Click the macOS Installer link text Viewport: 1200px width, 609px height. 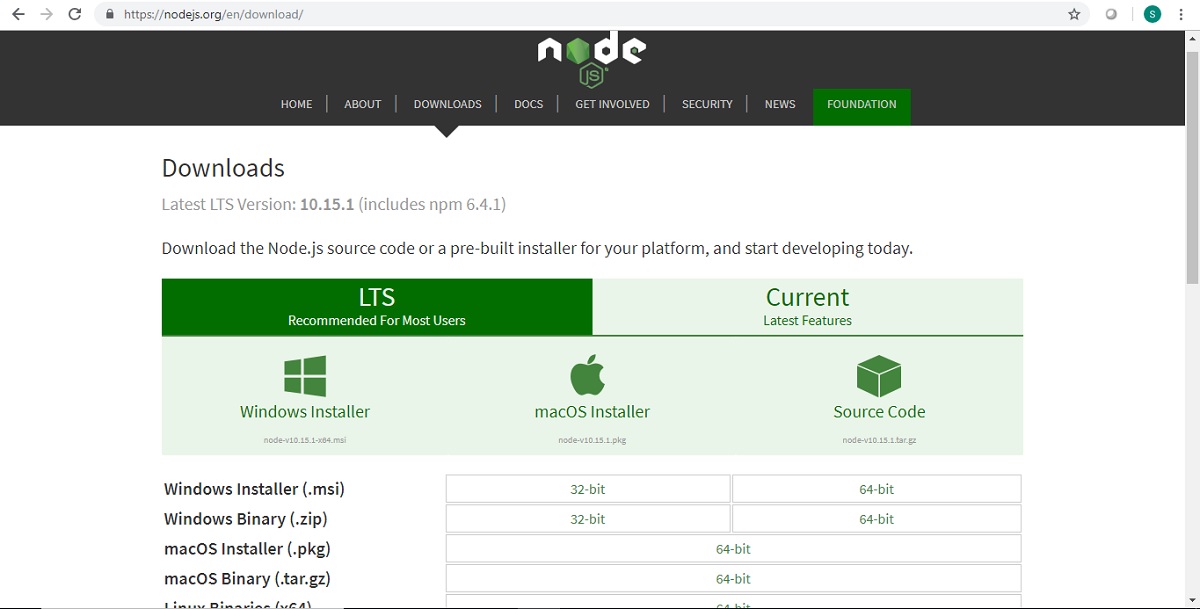tap(592, 412)
